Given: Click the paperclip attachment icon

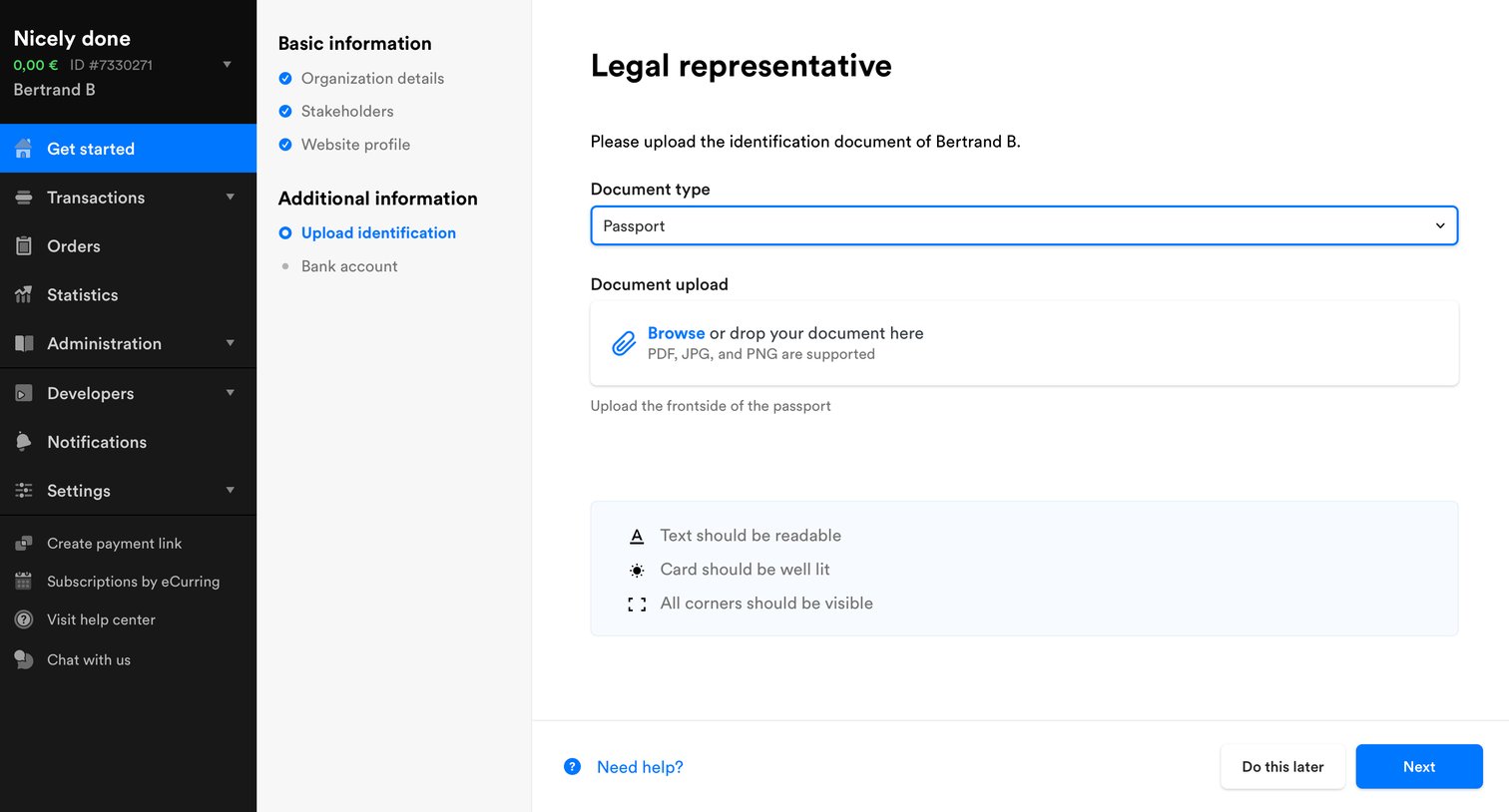Looking at the screenshot, I should (624, 343).
